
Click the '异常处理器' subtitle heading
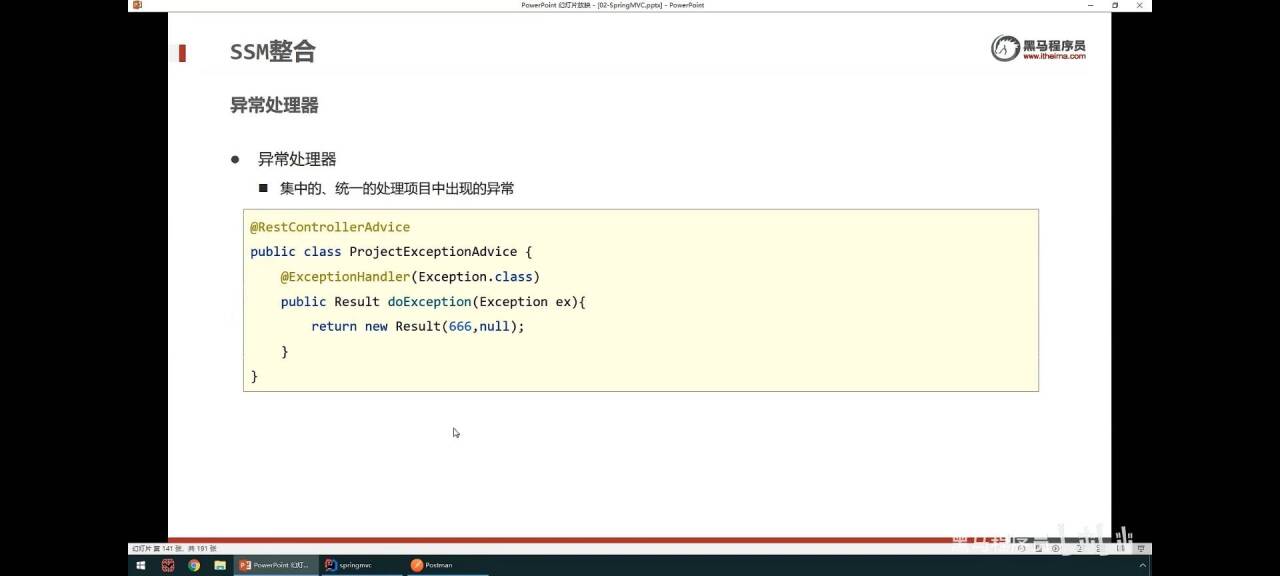(x=274, y=105)
